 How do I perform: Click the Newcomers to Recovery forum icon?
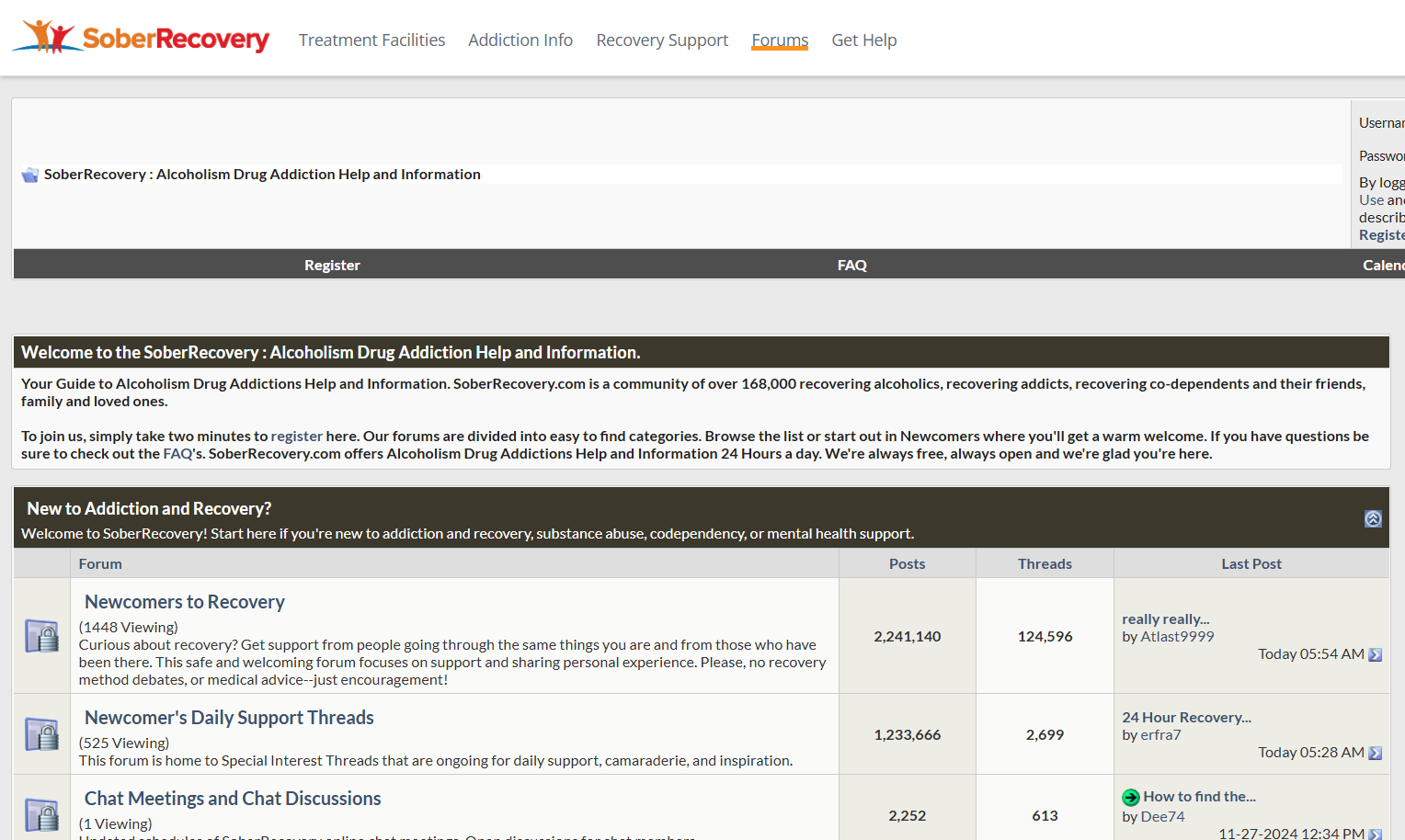coord(41,636)
